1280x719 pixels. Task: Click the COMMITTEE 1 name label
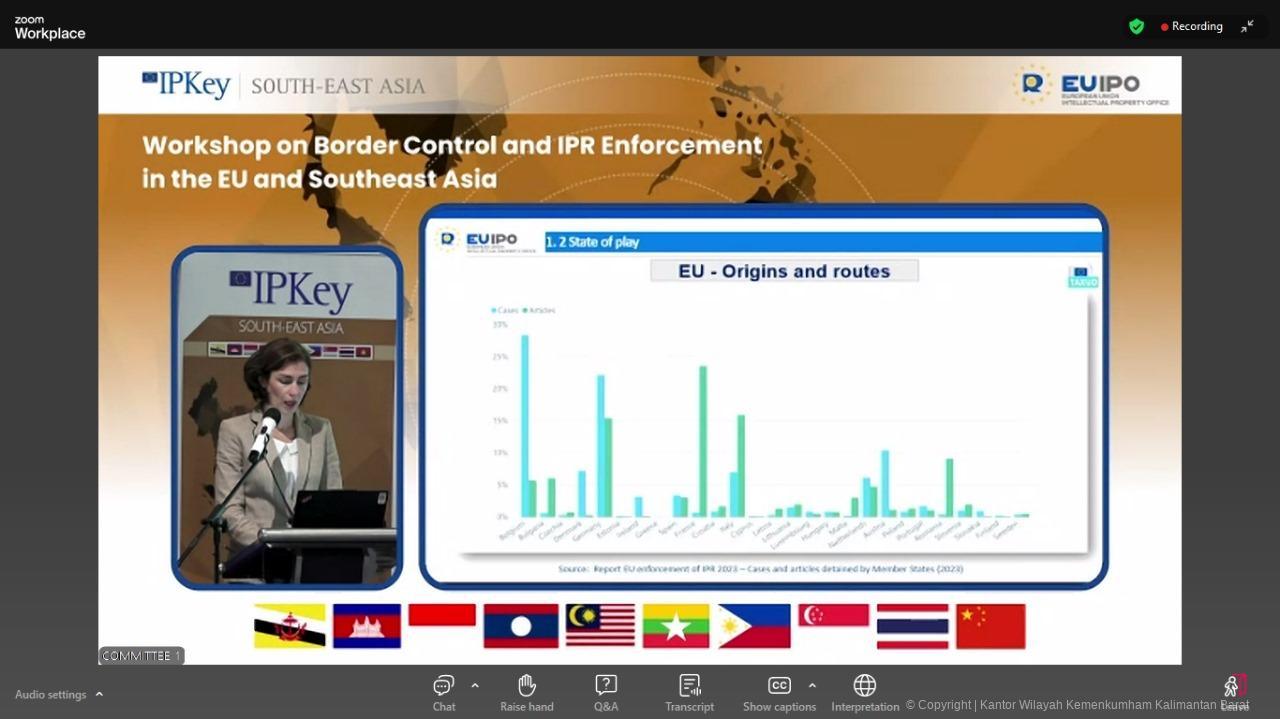141,656
